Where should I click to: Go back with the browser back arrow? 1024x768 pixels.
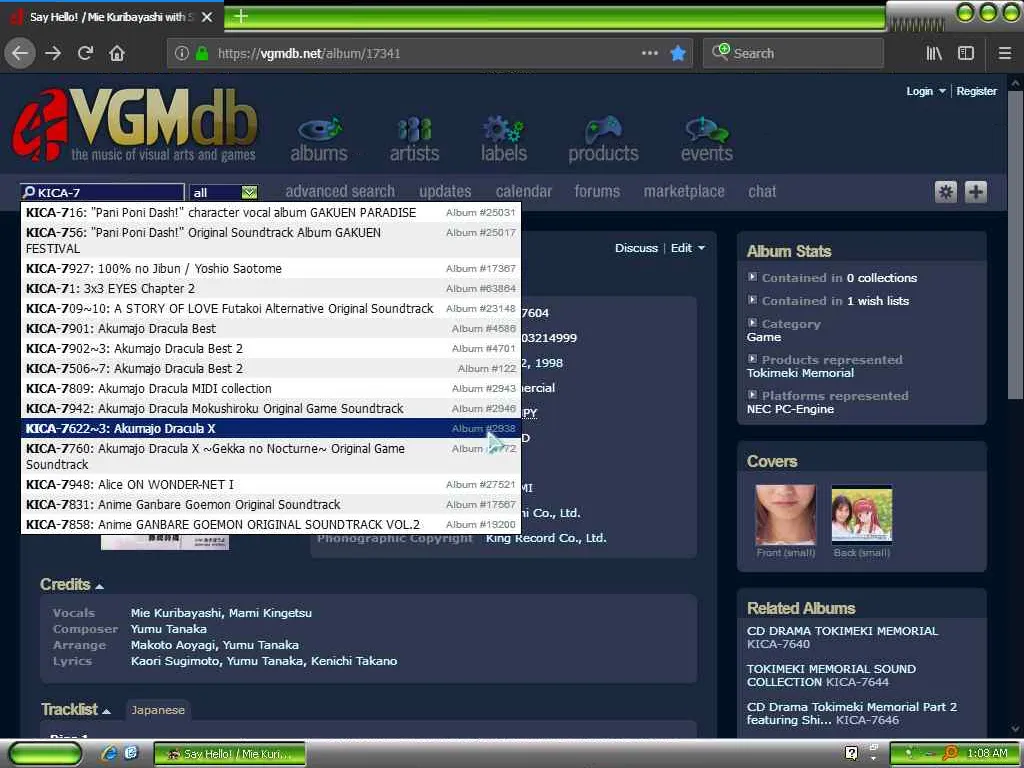pos(20,53)
